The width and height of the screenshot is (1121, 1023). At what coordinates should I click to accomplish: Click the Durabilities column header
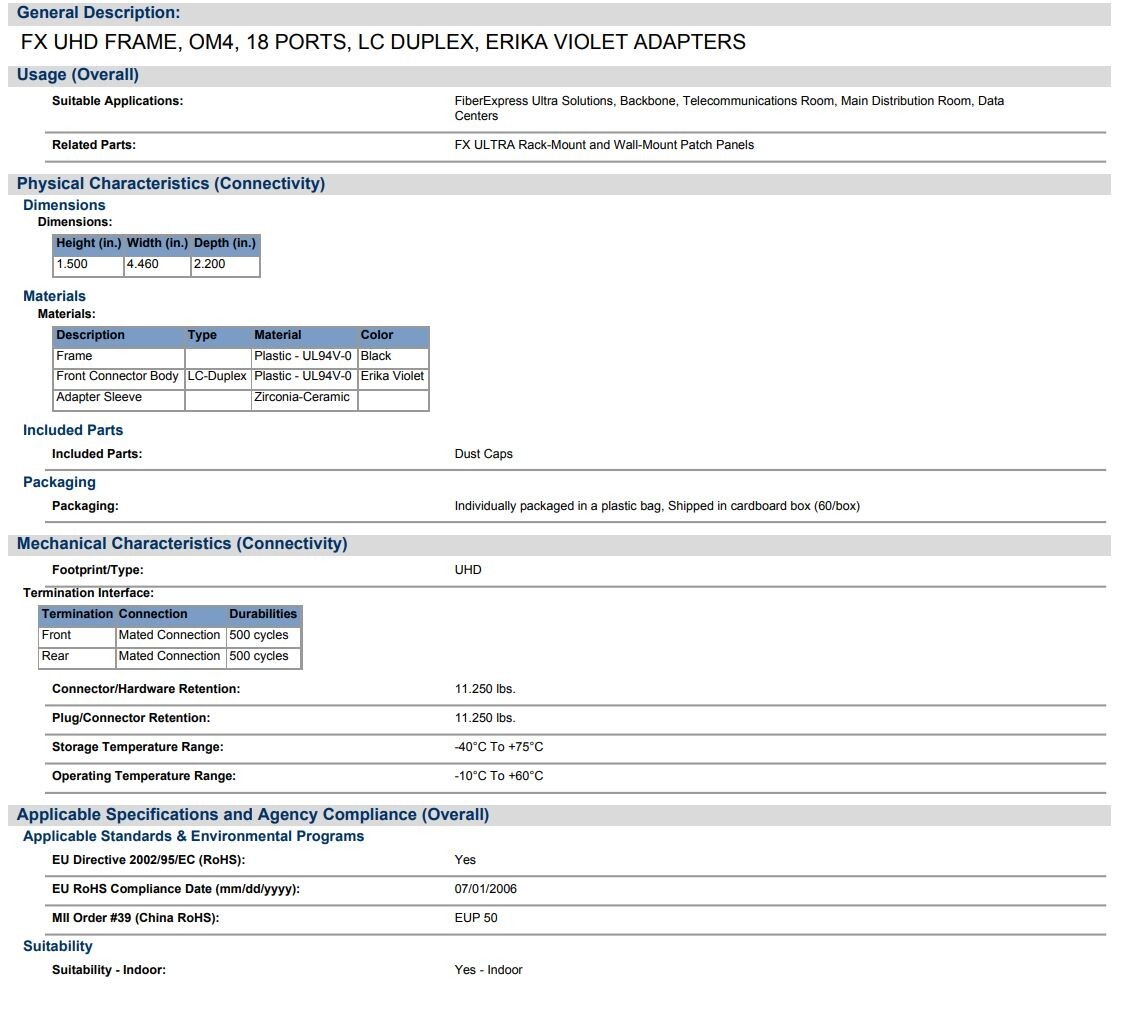(264, 615)
